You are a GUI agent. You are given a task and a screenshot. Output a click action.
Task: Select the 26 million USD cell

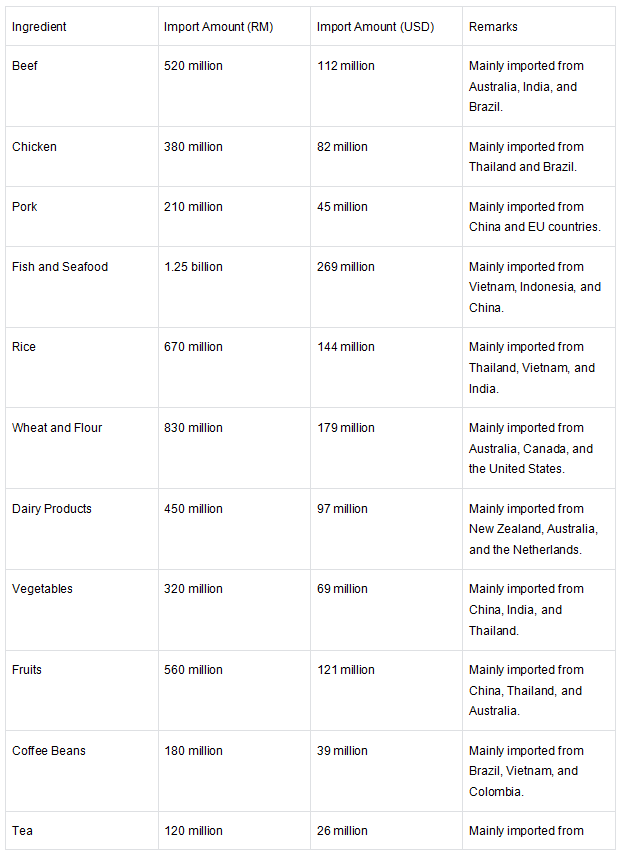[x=386, y=831]
